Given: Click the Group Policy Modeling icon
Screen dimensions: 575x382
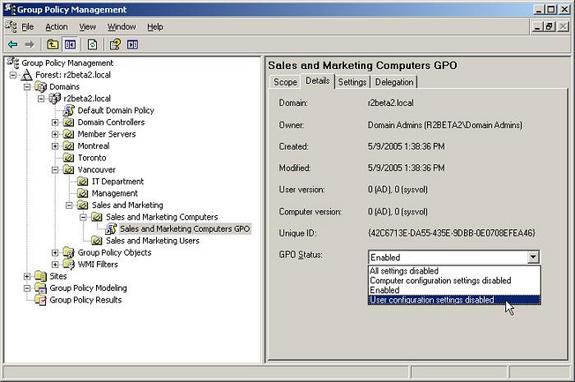Looking at the screenshot, I should pos(41,288).
